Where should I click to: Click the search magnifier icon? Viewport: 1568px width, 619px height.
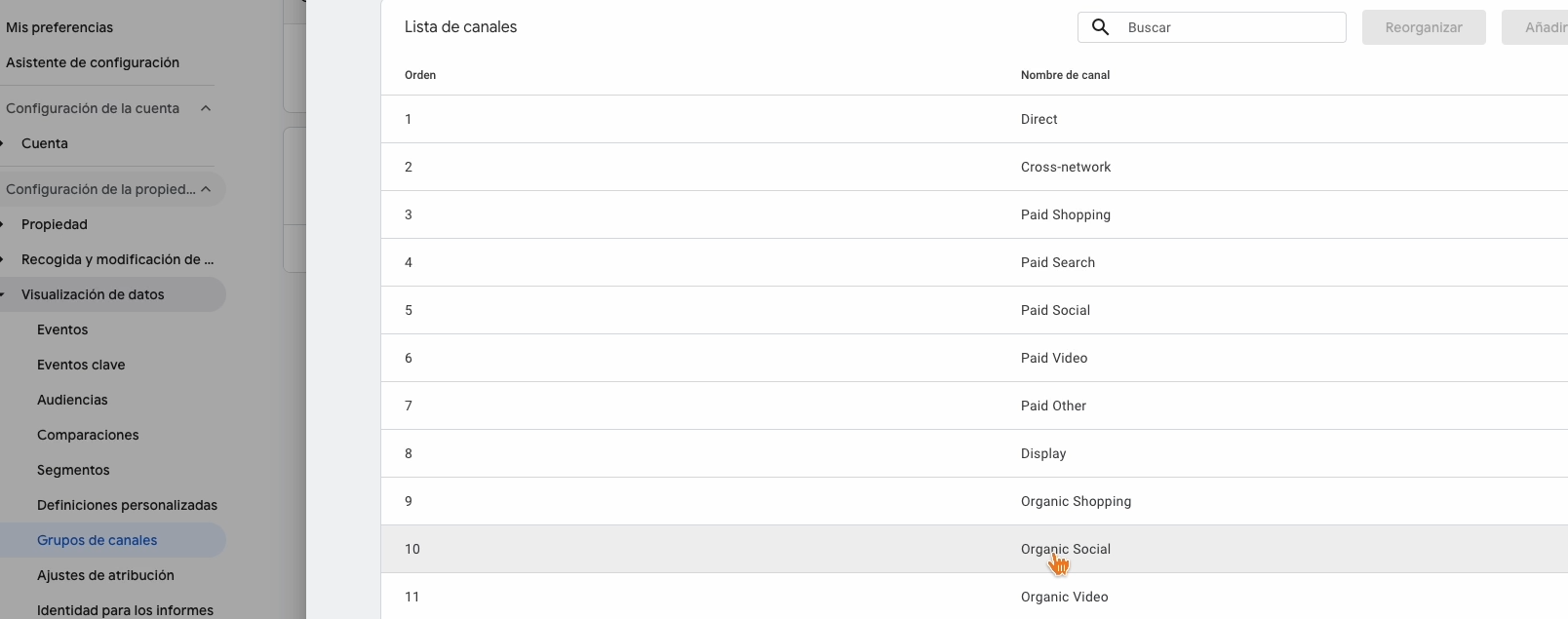click(1100, 27)
